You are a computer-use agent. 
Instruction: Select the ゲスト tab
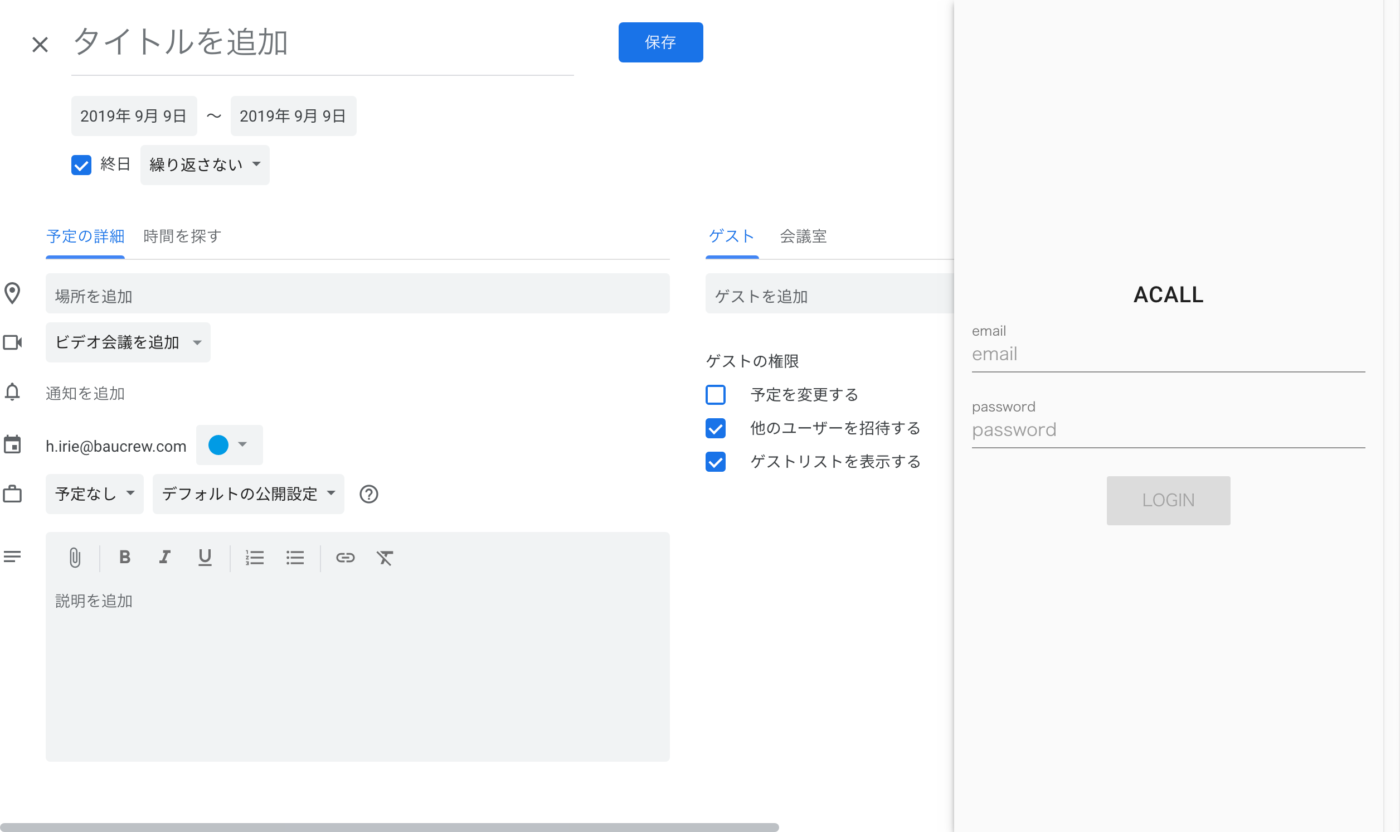732,237
